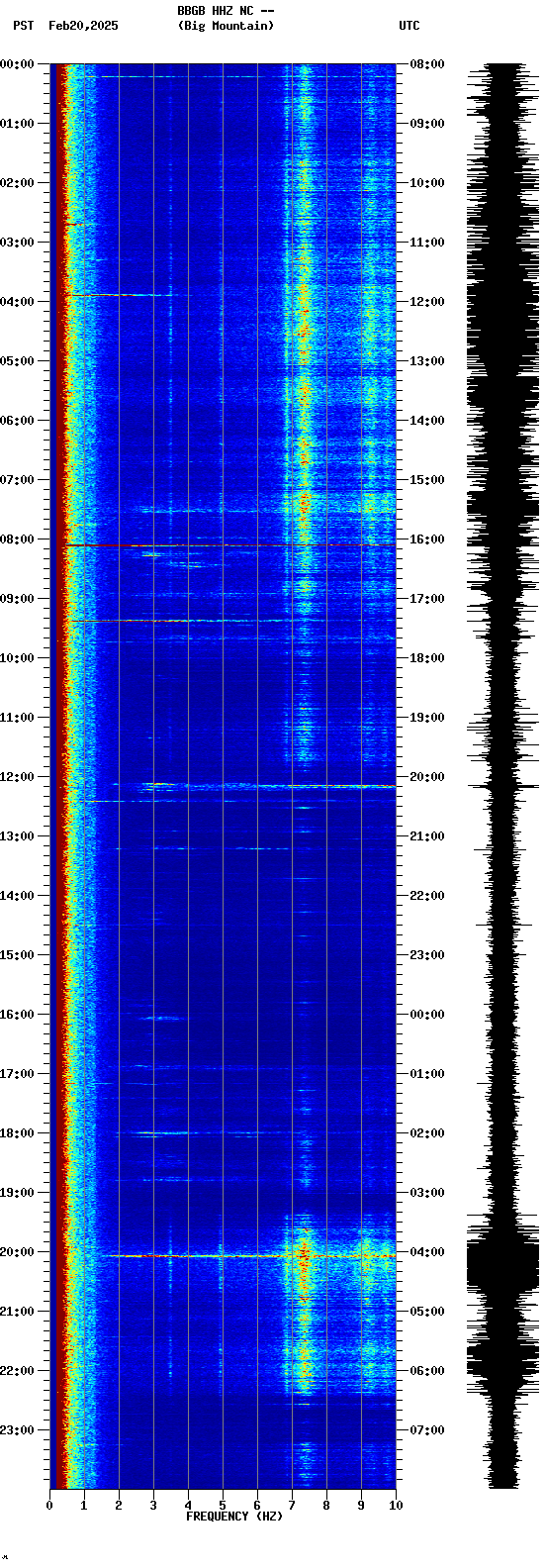Viewport: 546px width, 1568px height.
Task: Click the seismogram waveform burst at 04:00 UTC
Action: [503, 1257]
